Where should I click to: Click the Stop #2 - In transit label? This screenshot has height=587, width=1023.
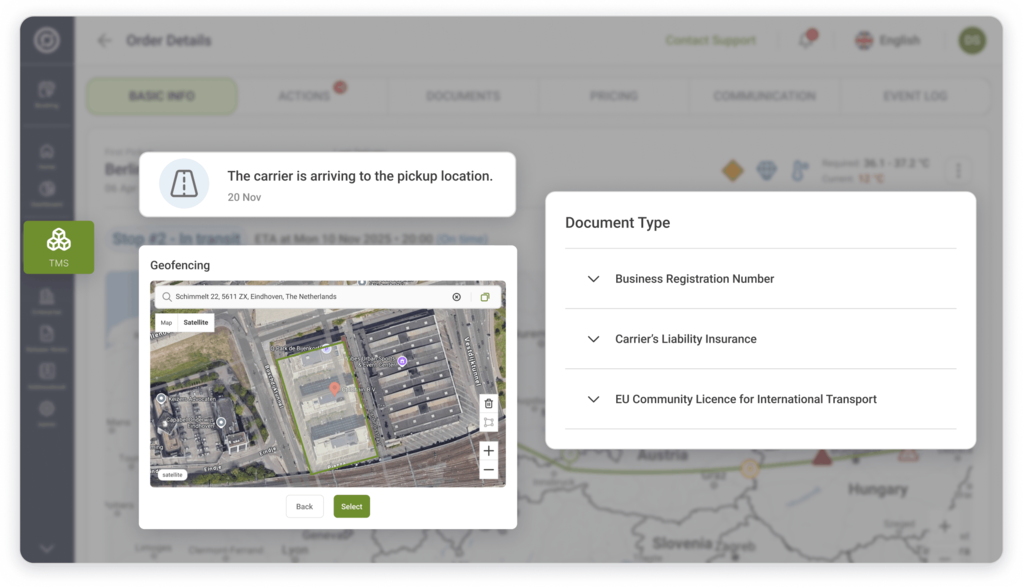[x=176, y=239]
